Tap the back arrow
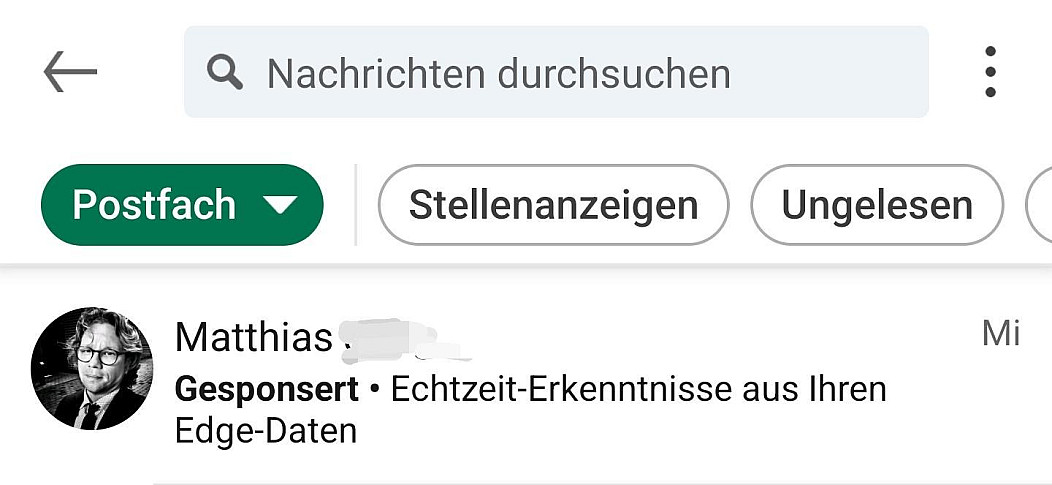This screenshot has width=1052, height=485. pyautogui.click(x=70, y=72)
